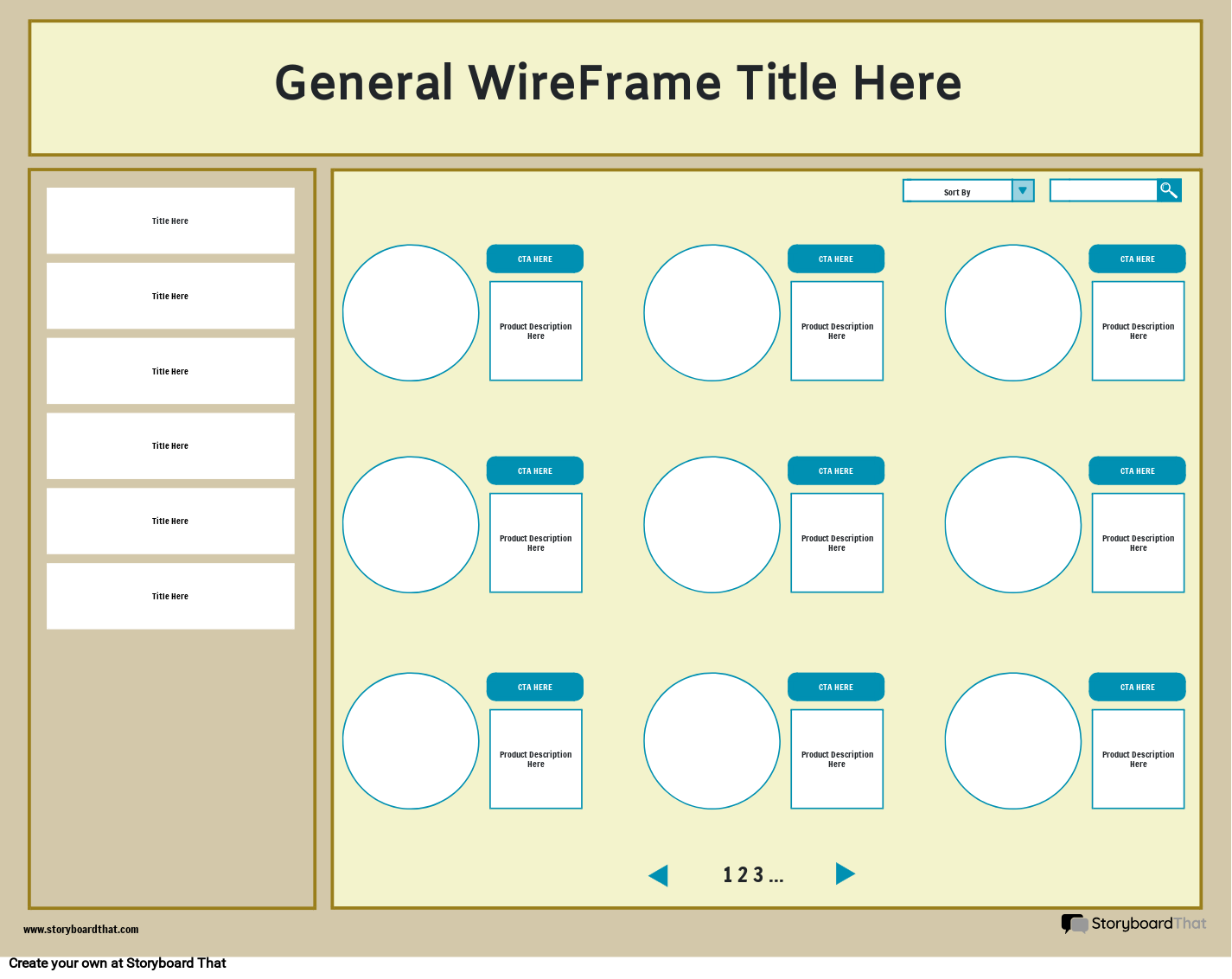Click the right pagination arrow
The image size is (1232, 979).
pyautogui.click(x=846, y=874)
